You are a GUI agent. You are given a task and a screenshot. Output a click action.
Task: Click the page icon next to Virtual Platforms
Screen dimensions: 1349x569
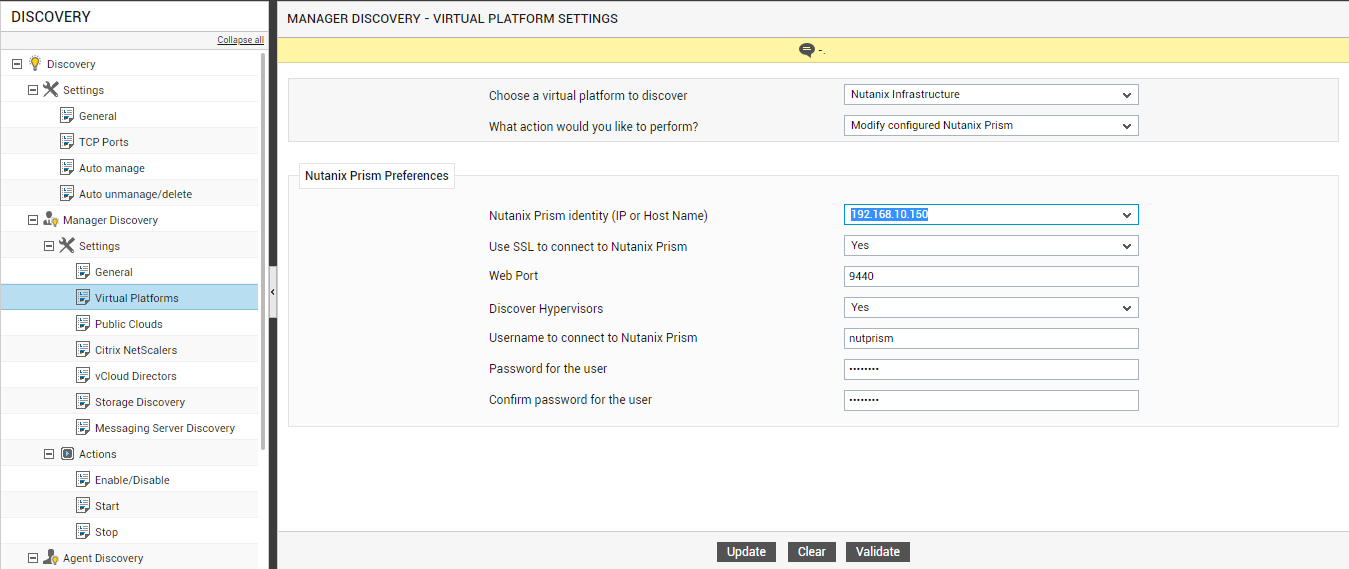[83, 297]
